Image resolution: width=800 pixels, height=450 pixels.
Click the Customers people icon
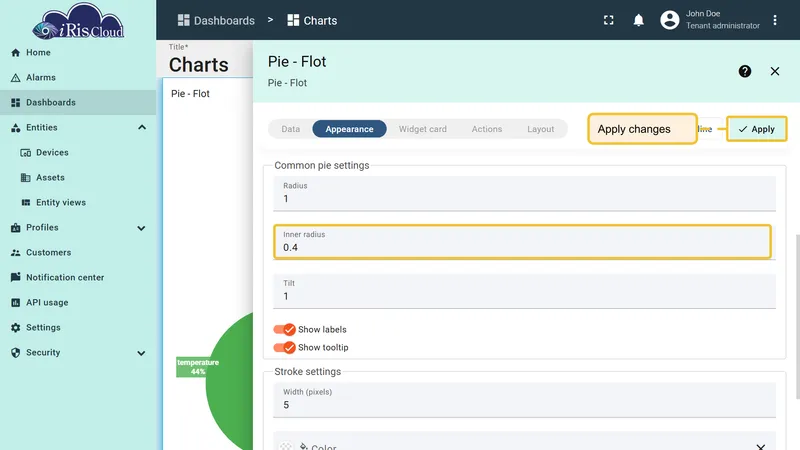(15, 253)
